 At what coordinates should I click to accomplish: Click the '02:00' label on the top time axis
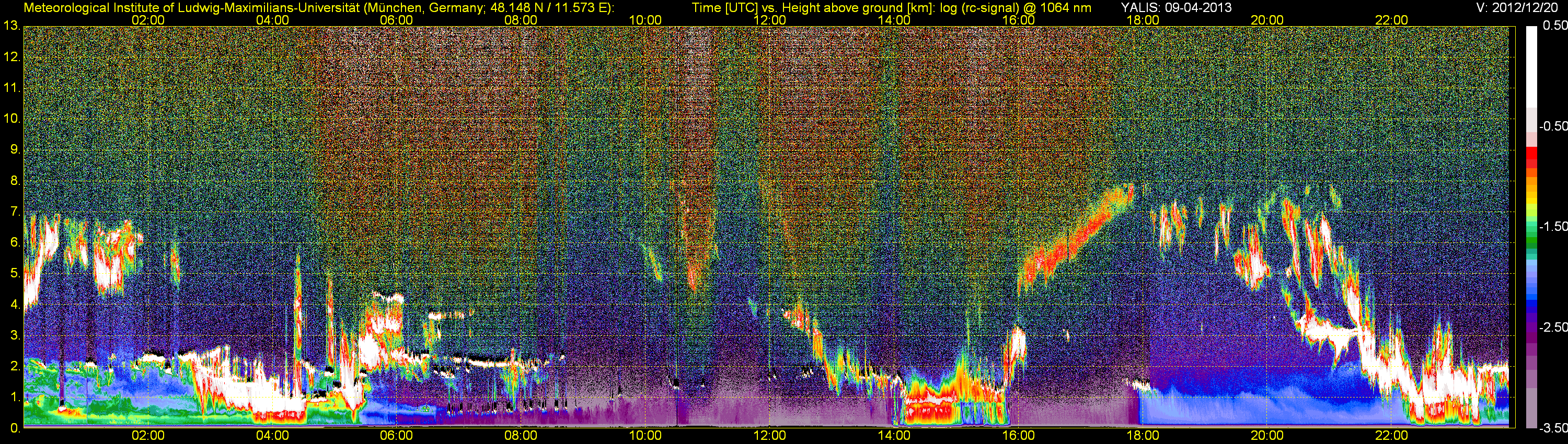(x=148, y=20)
